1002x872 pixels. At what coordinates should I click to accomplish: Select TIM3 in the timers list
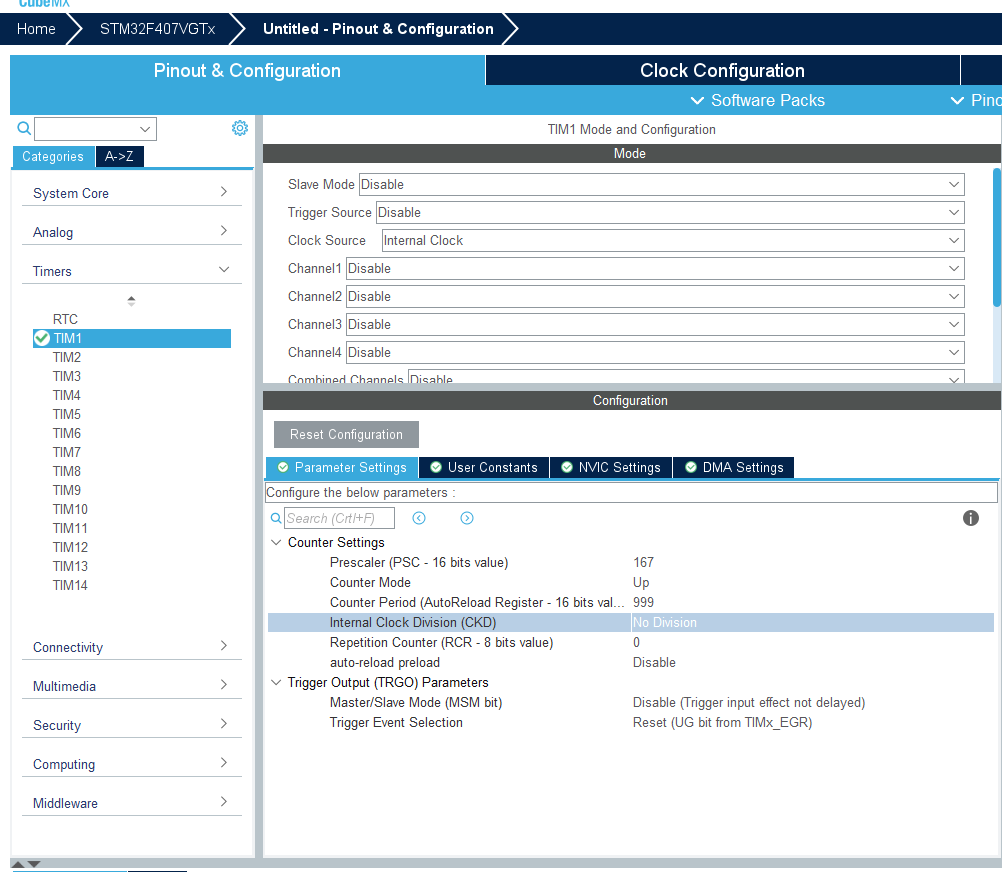coord(66,376)
